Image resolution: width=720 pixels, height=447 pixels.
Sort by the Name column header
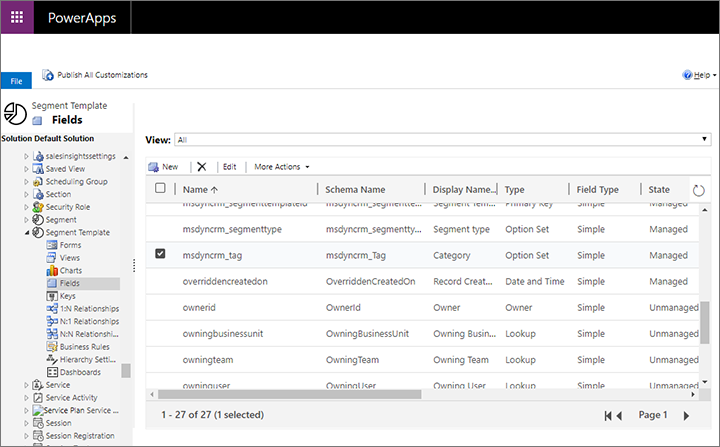point(200,189)
